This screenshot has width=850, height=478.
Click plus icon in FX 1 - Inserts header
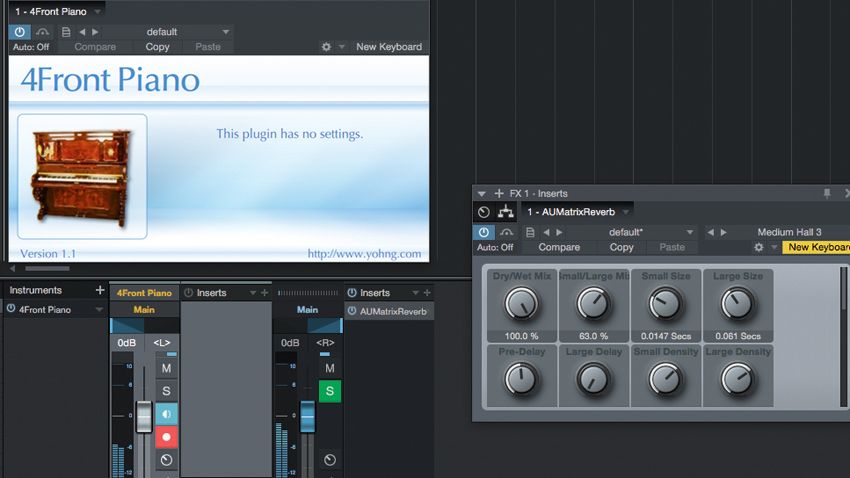(x=499, y=193)
